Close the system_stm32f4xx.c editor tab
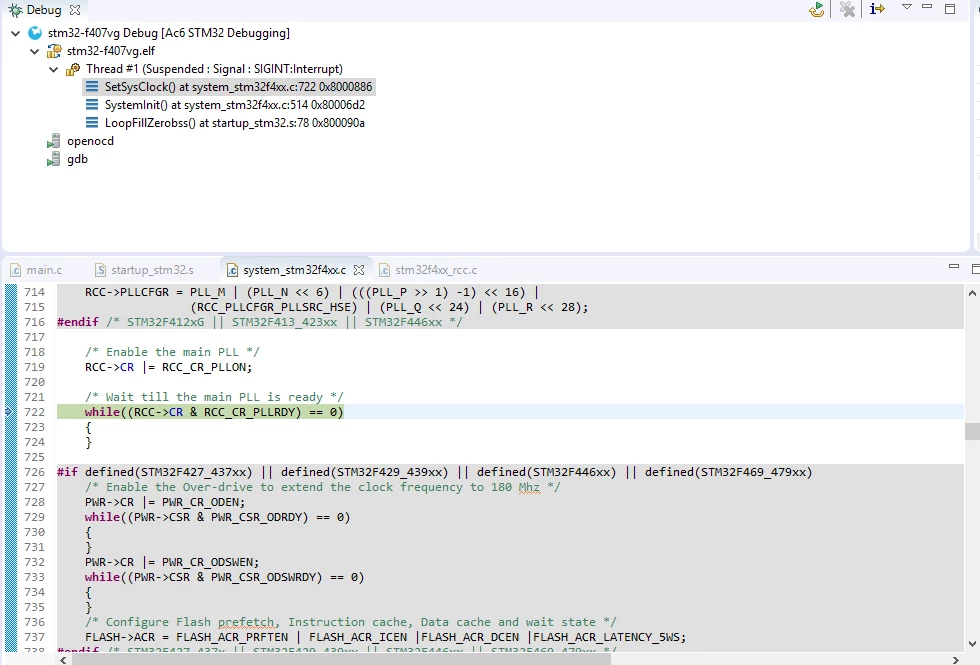This screenshot has width=980, height=665. point(359,270)
